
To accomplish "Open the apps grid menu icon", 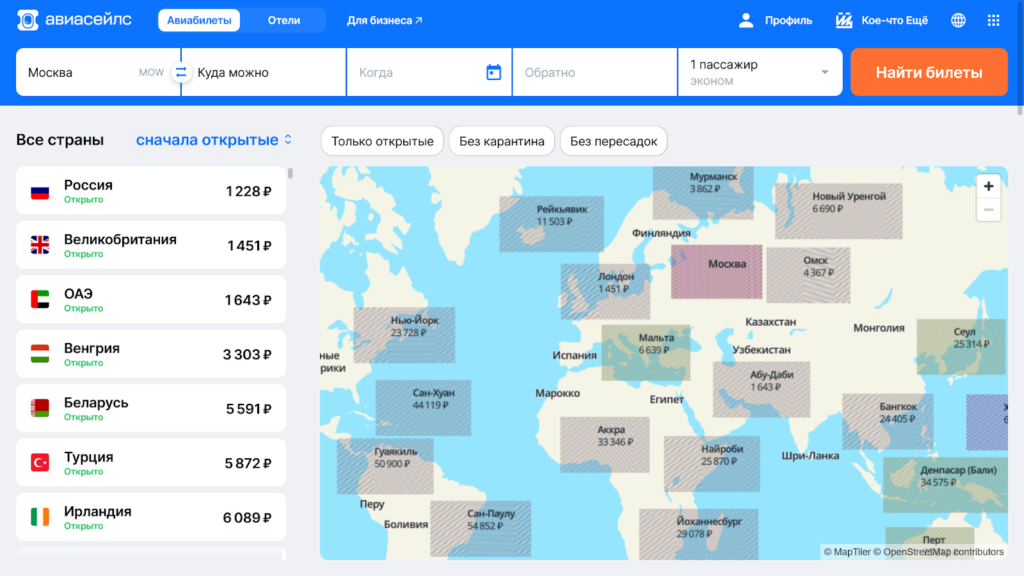I will coord(993,20).
